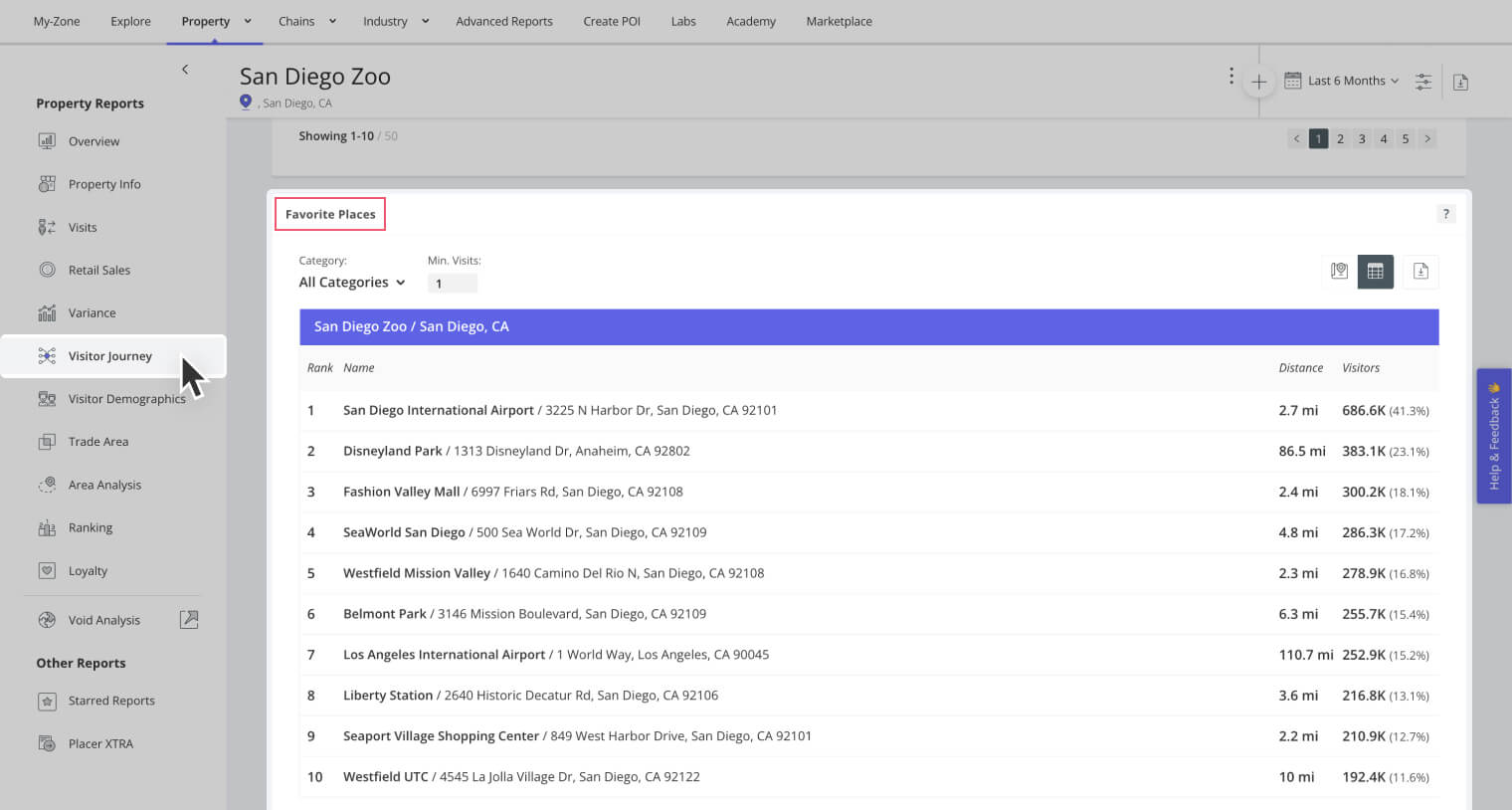
Task: Open Property Info in sidebar
Action: click(x=103, y=184)
